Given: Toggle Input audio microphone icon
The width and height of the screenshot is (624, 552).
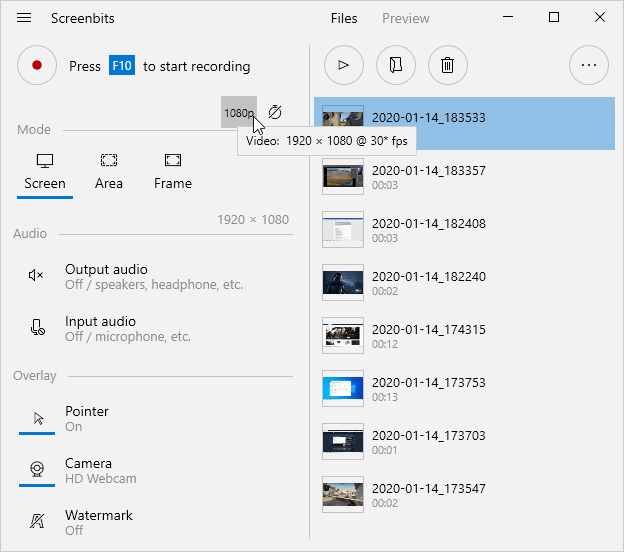Looking at the screenshot, I should (37, 328).
